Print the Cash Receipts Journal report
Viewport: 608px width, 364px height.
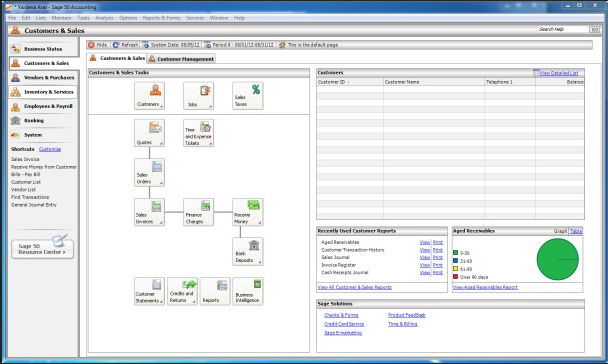[x=438, y=273]
